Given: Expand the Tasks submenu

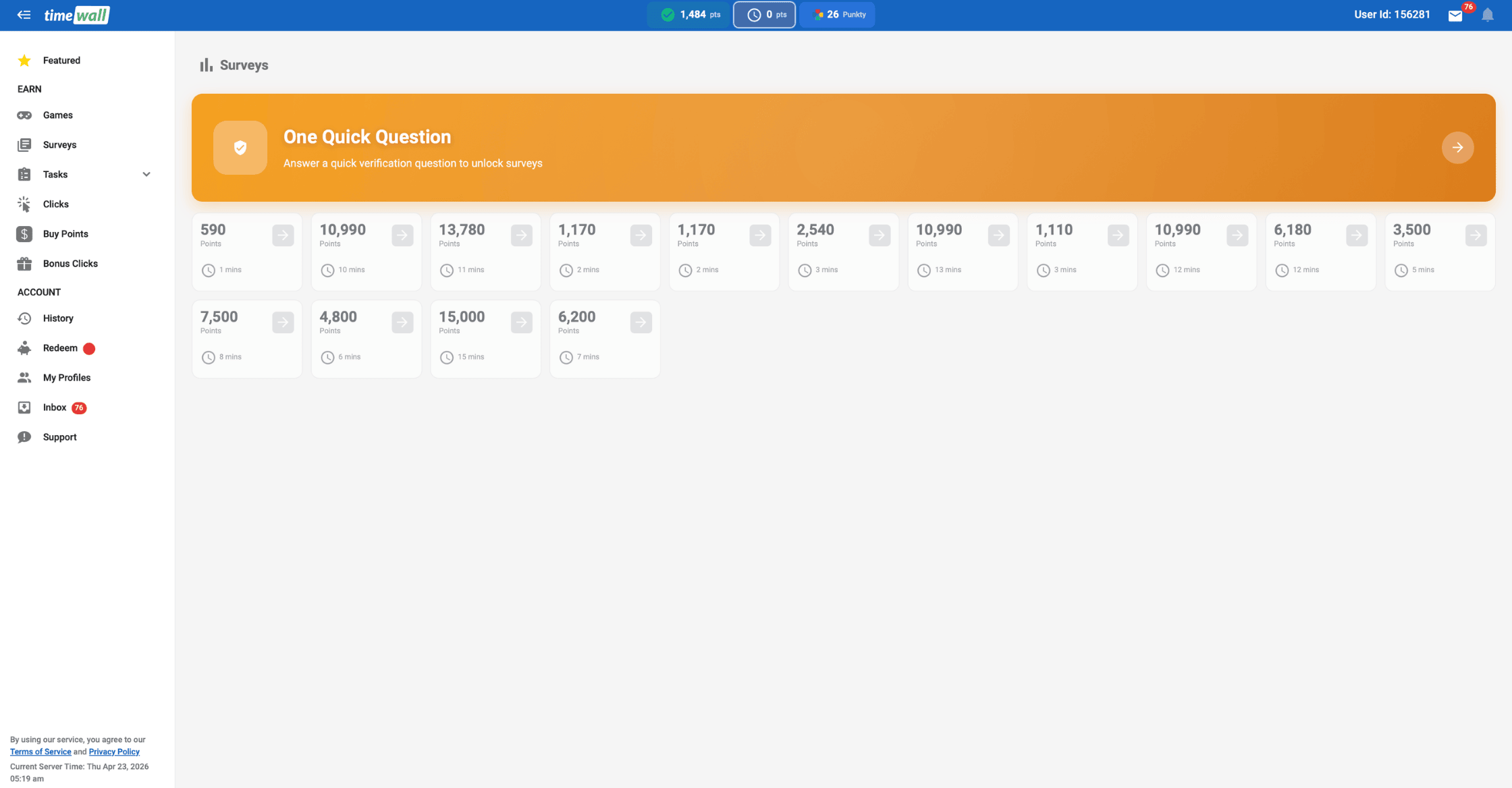Looking at the screenshot, I should [146, 174].
